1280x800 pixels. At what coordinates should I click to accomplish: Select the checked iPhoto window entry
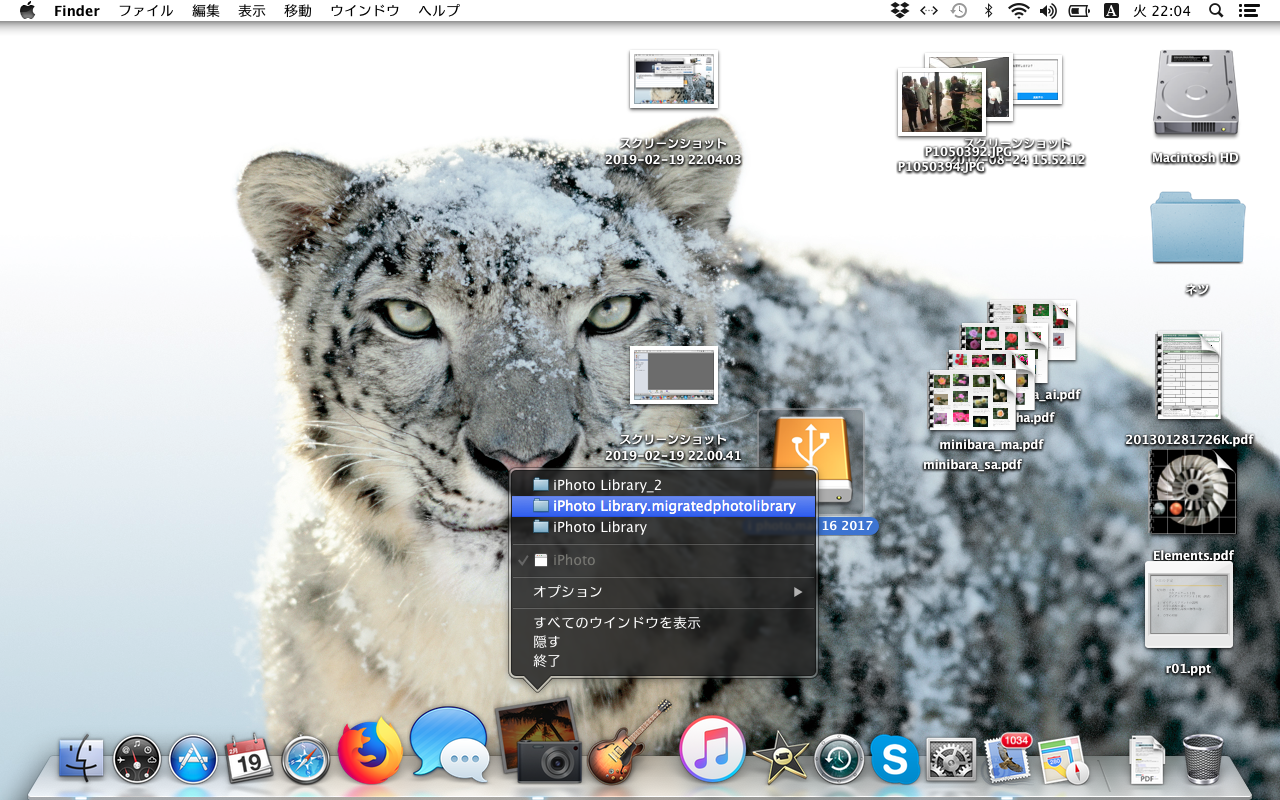[x=573, y=560]
